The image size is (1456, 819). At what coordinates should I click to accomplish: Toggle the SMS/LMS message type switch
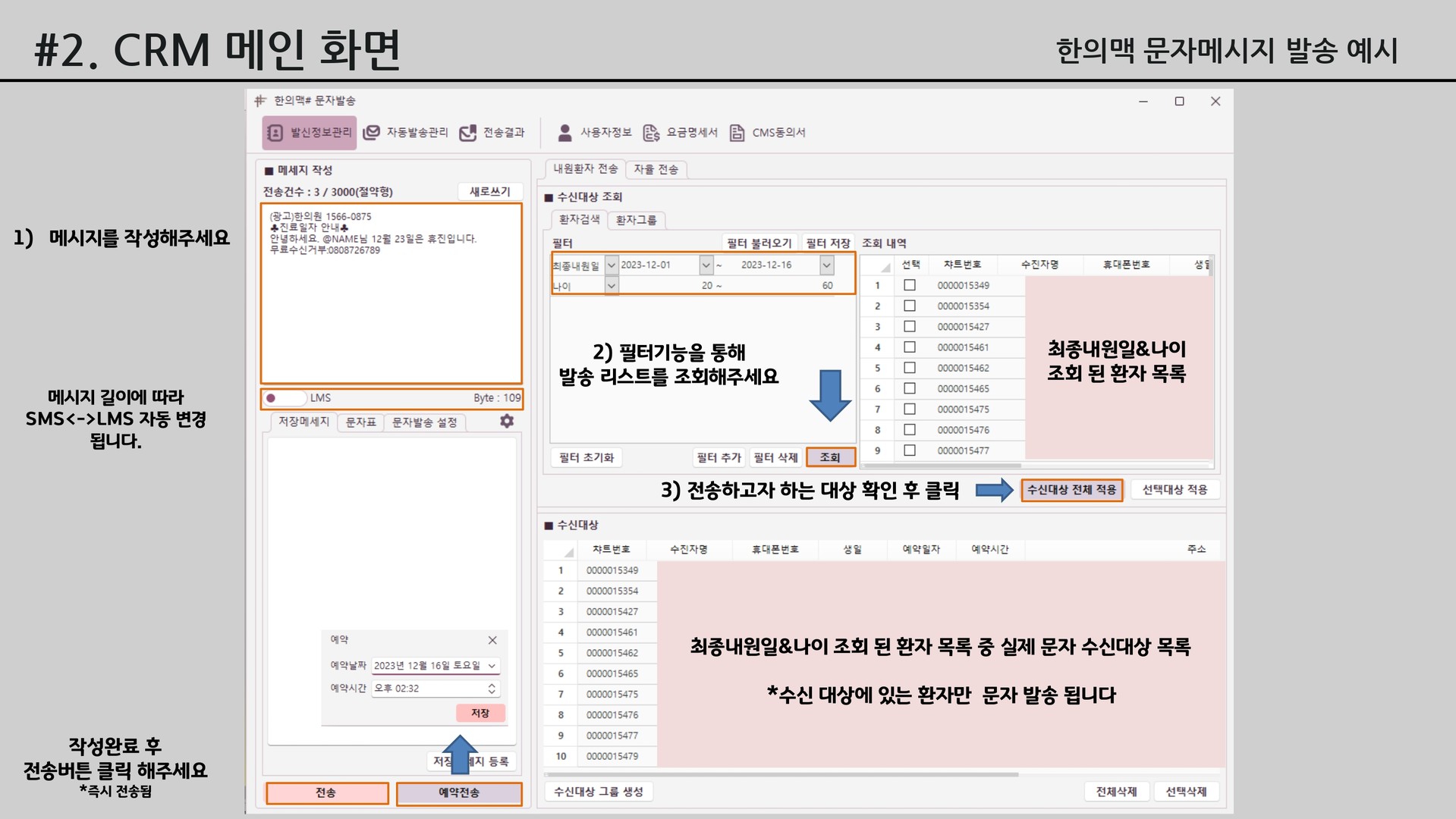[x=284, y=398]
